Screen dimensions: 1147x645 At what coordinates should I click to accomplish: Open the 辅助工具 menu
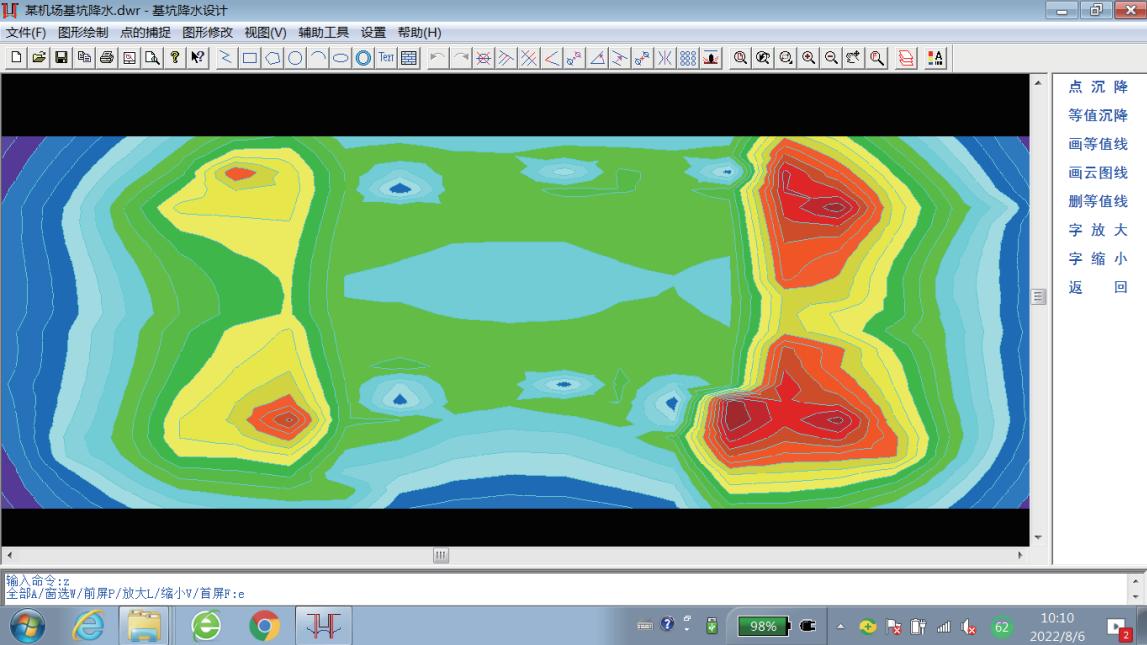coord(323,32)
